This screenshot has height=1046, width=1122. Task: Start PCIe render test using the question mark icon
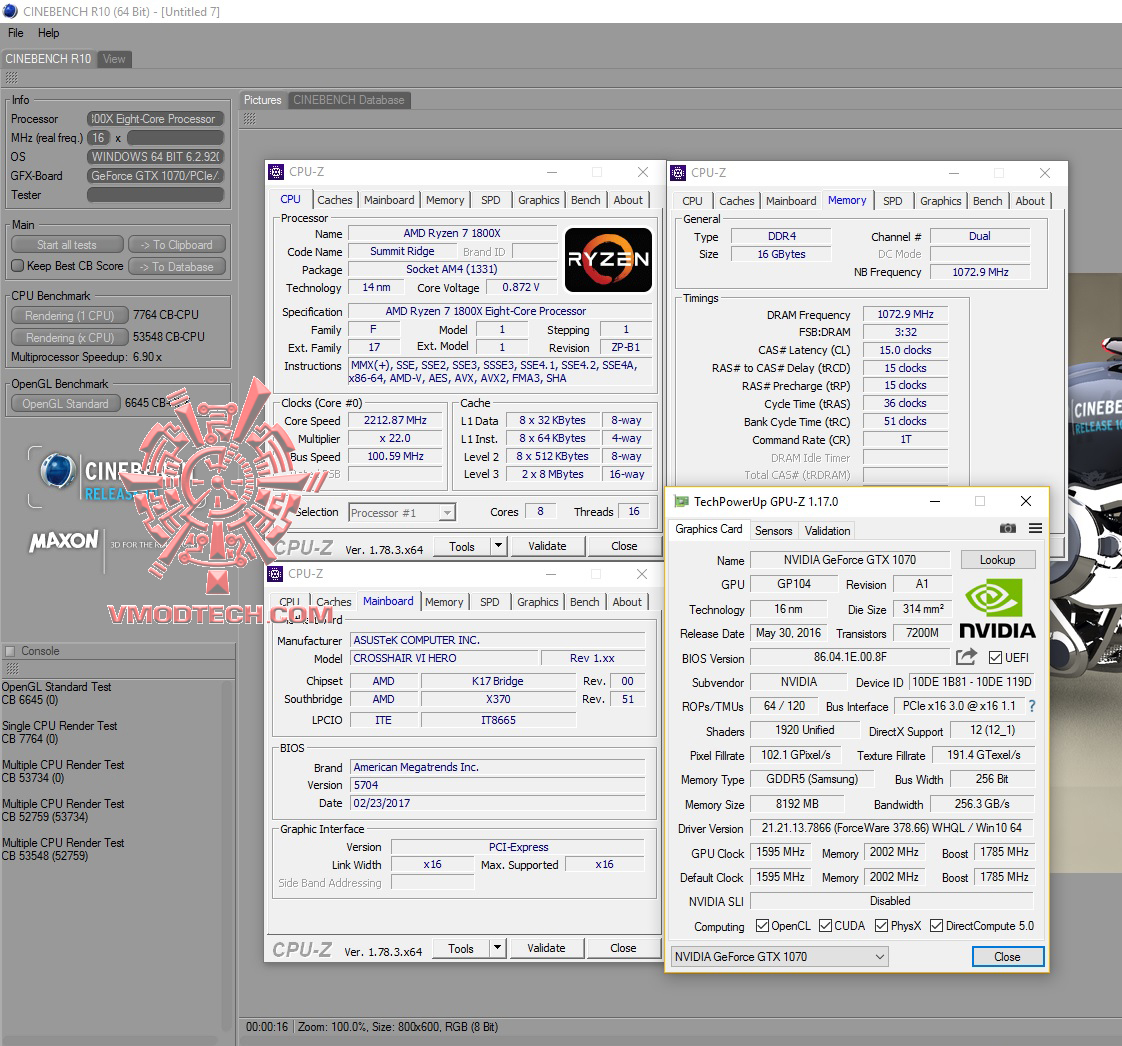pos(1031,706)
